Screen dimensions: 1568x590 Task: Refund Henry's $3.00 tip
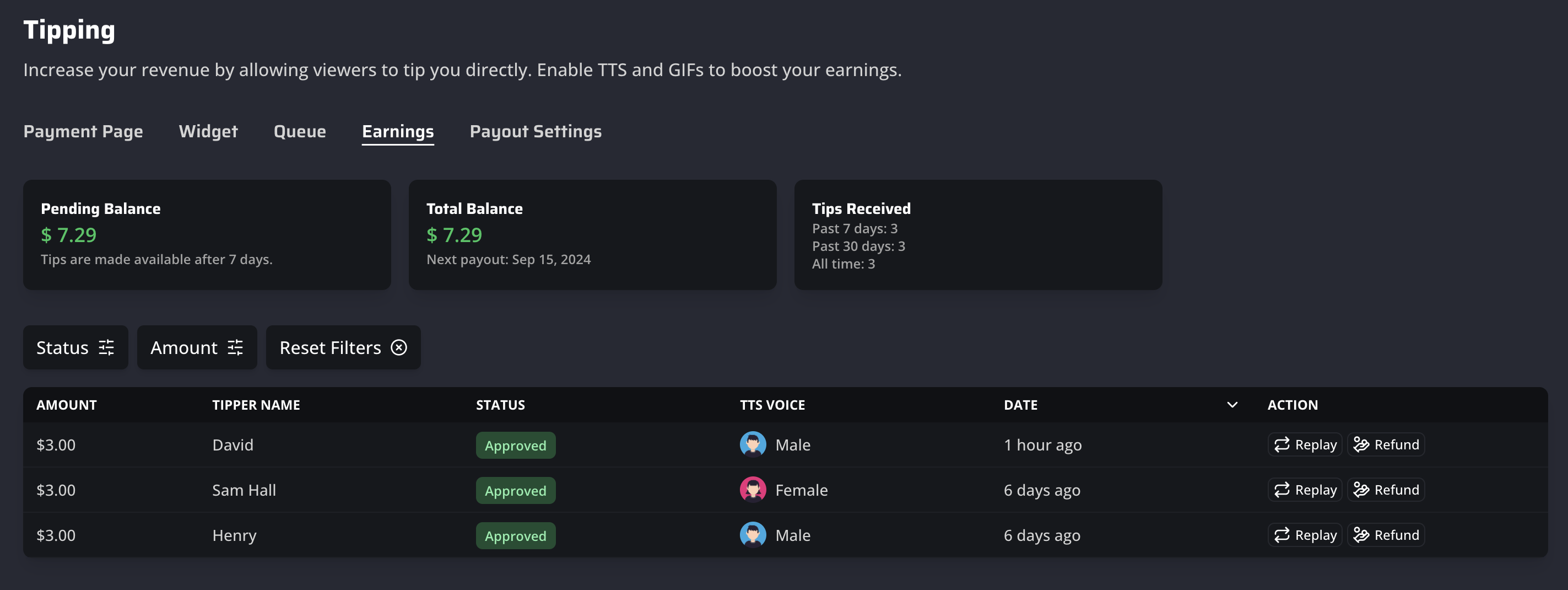pos(1386,535)
